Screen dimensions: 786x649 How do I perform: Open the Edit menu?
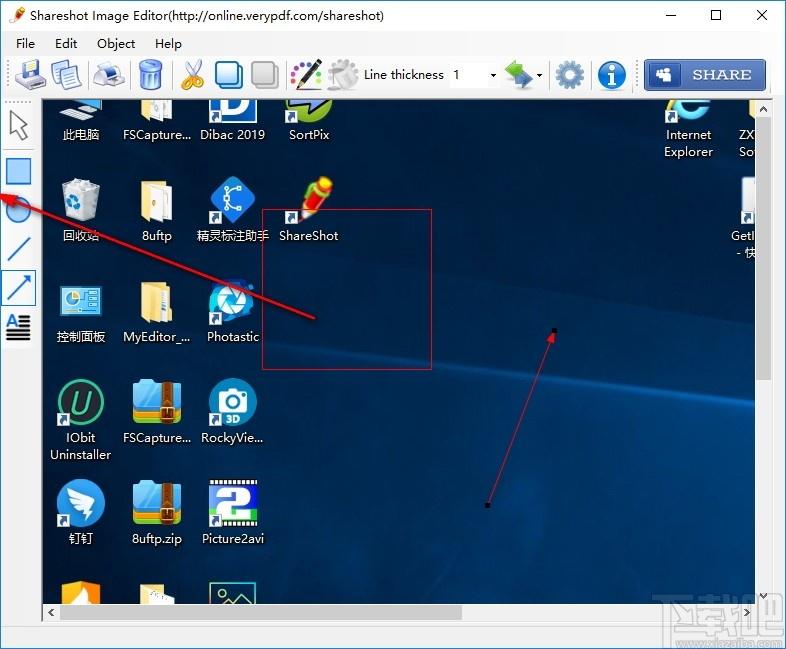[66, 44]
